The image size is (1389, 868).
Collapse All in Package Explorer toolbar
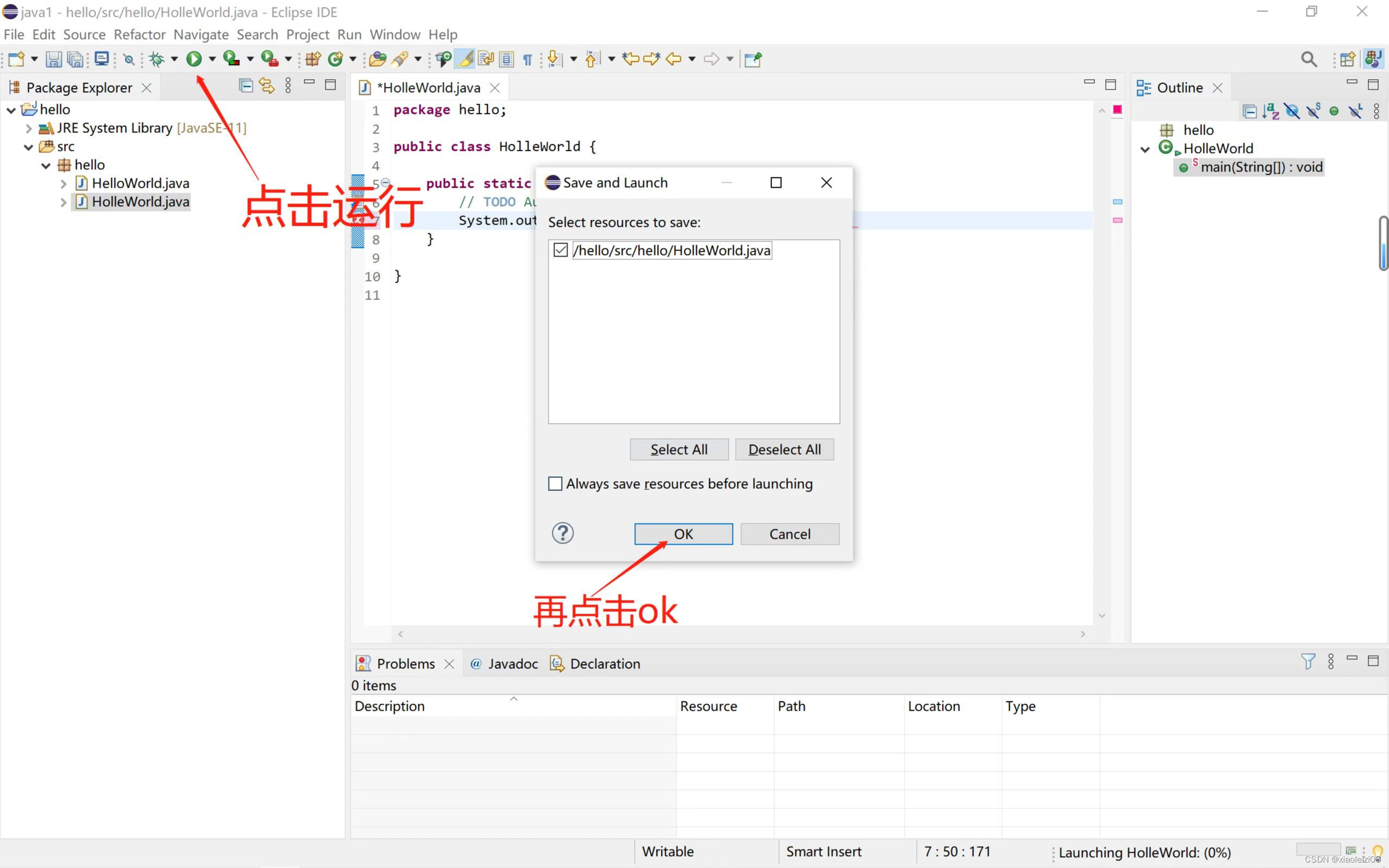(x=246, y=85)
